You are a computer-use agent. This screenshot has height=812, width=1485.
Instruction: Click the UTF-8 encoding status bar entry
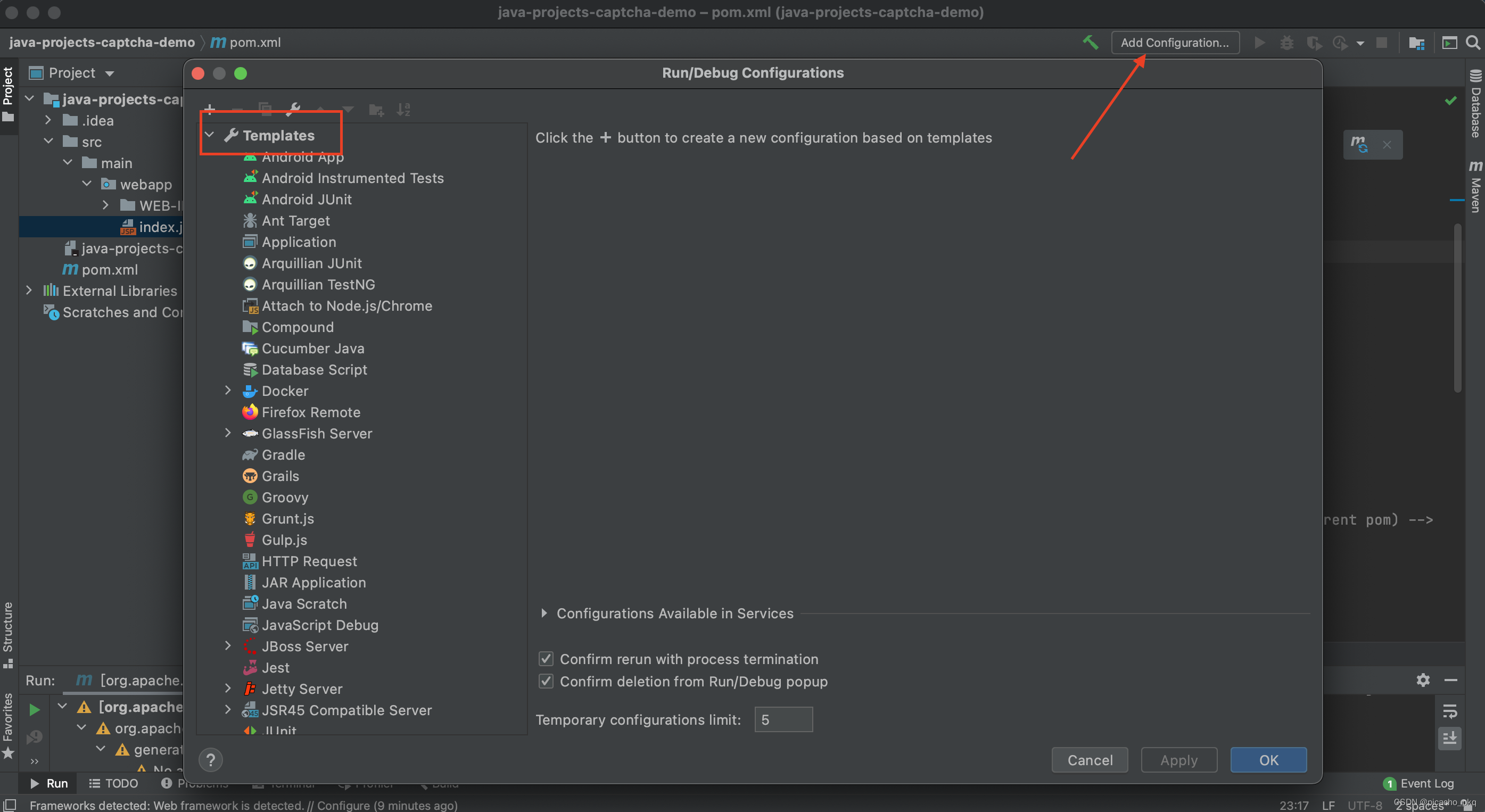coord(1365,805)
